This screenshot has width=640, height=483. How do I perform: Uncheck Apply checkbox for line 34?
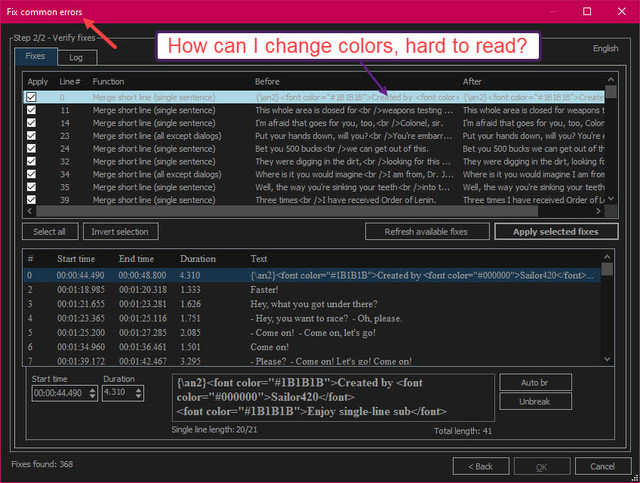point(31,174)
